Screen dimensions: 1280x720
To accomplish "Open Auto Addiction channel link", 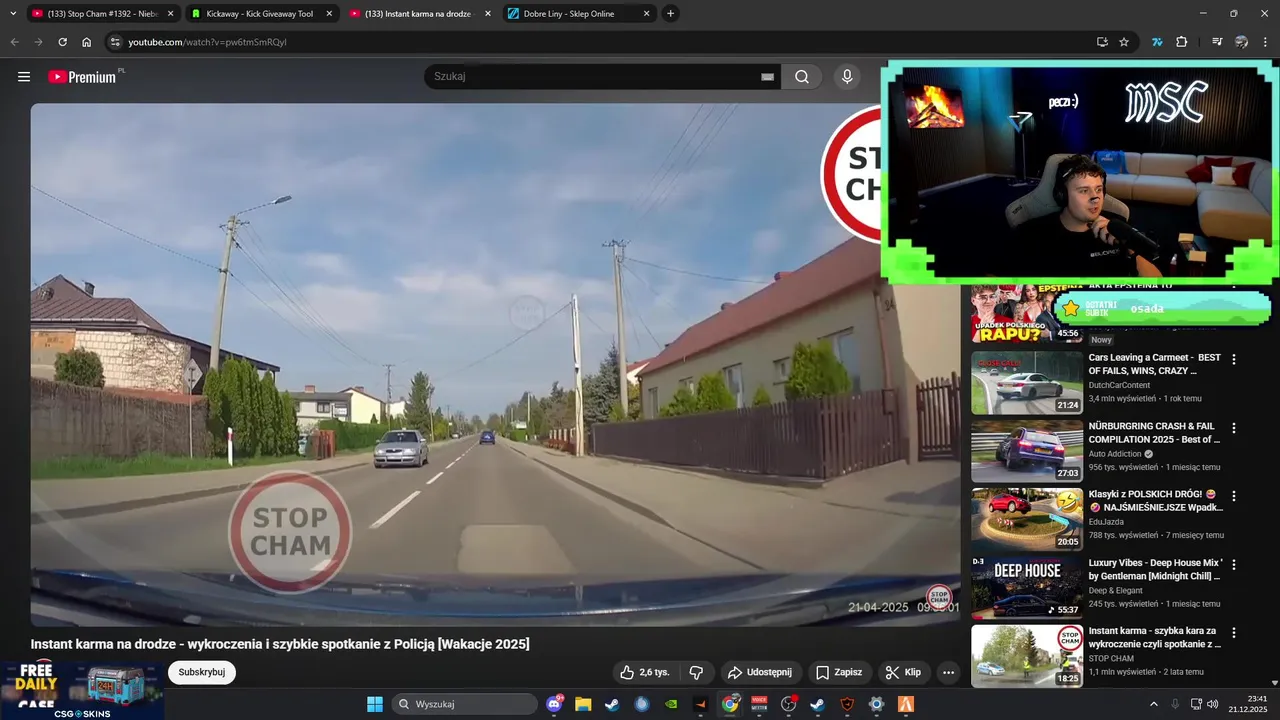I will click(x=1116, y=454).
